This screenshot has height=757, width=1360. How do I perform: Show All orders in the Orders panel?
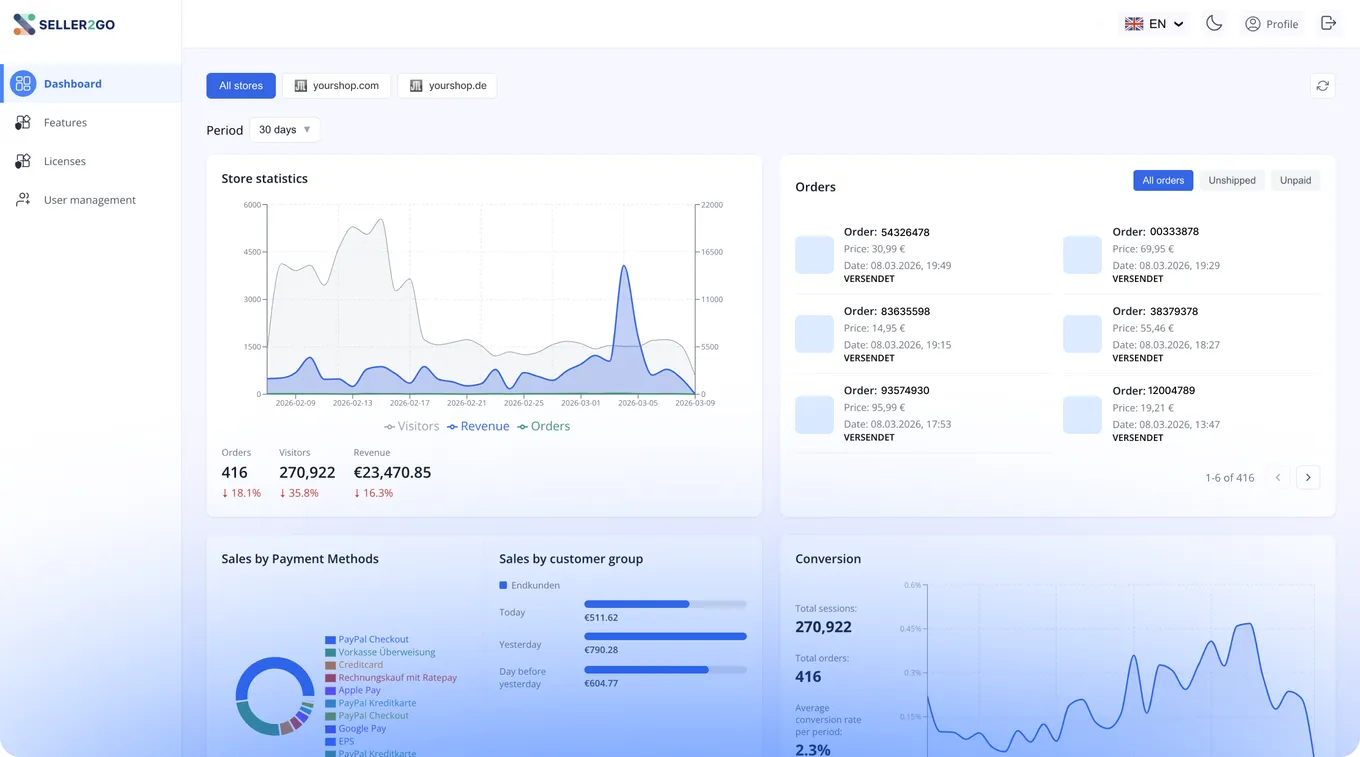click(x=1163, y=180)
